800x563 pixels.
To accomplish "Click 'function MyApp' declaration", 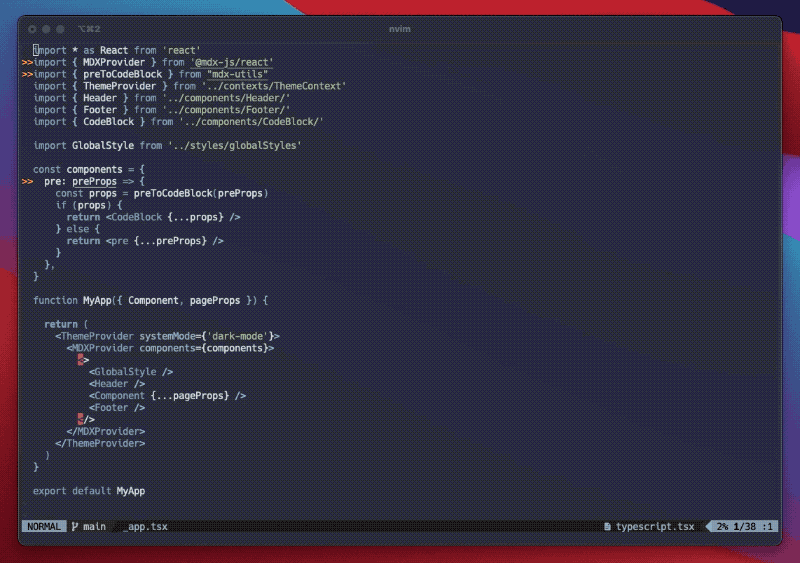I will click(x=72, y=301).
